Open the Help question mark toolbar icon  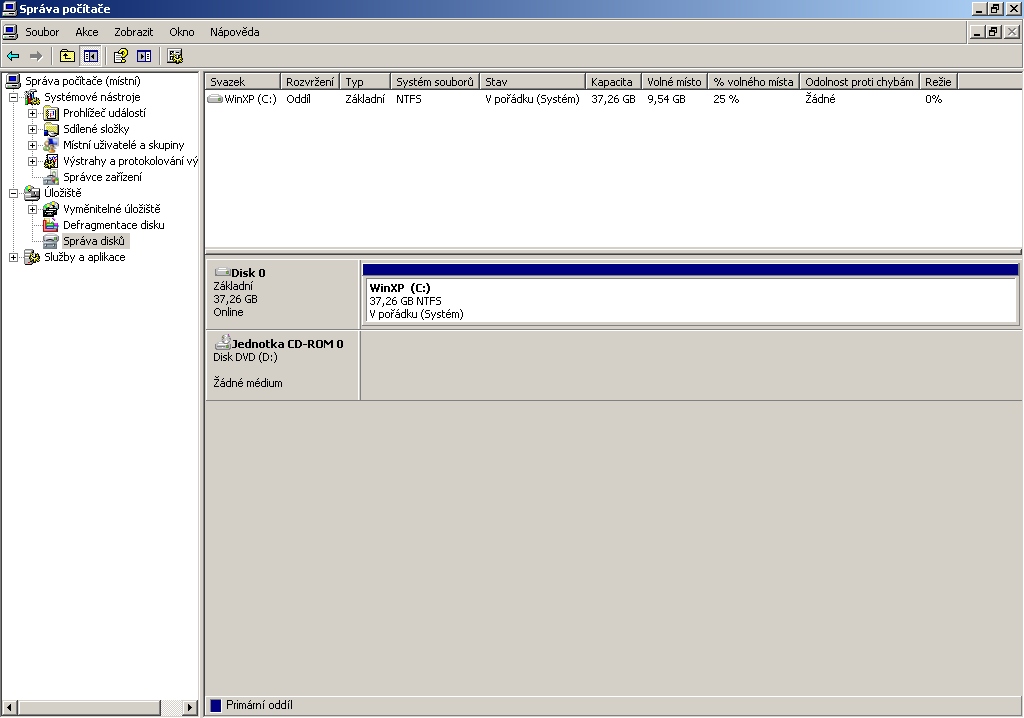pyautogui.click(x=121, y=56)
